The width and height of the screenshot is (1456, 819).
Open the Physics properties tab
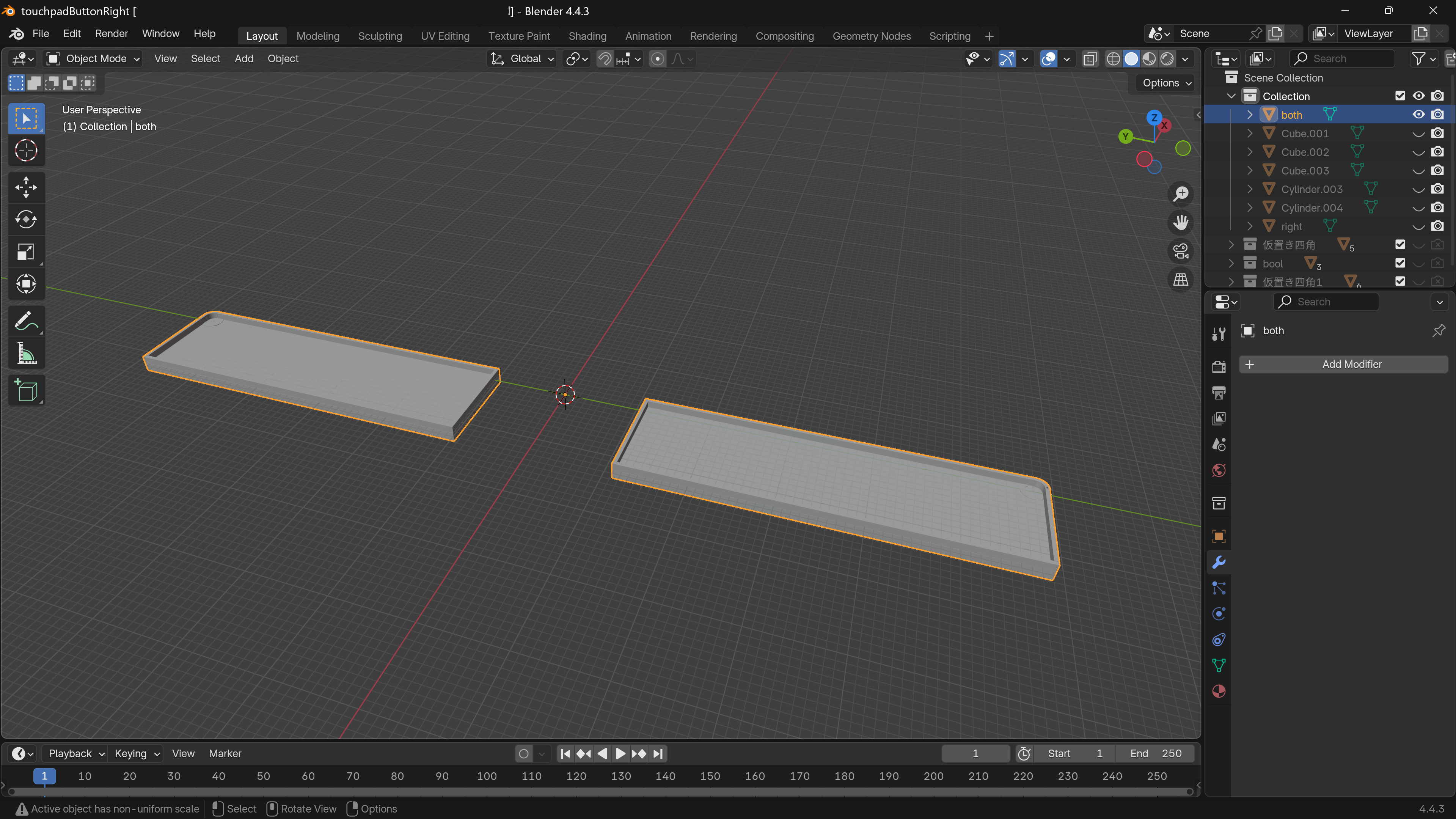[x=1219, y=614]
